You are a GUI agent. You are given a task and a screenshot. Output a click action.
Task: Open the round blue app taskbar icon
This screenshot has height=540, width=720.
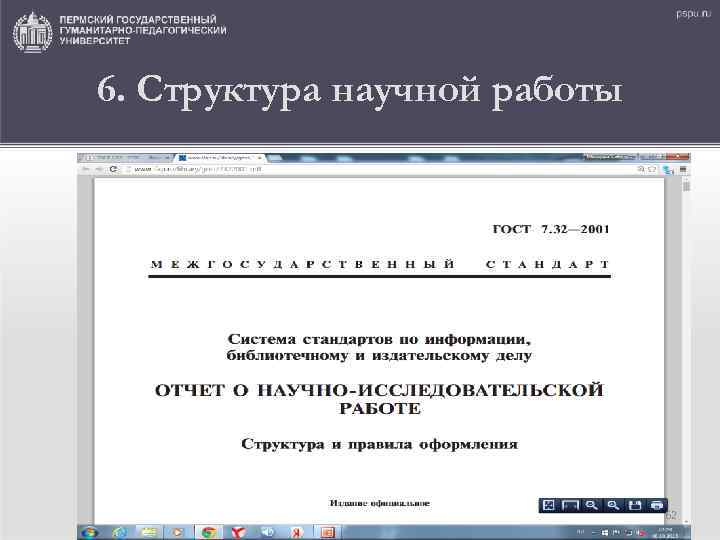(x=267, y=533)
